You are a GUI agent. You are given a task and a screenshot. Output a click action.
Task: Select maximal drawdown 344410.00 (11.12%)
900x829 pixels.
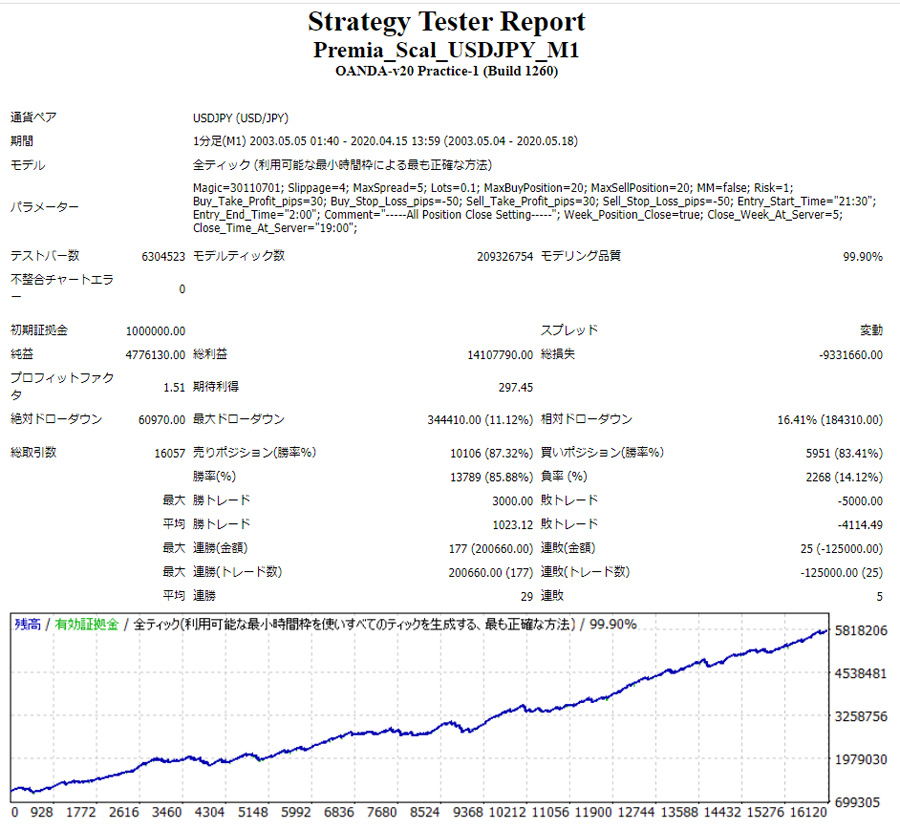(x=480, y=420)
